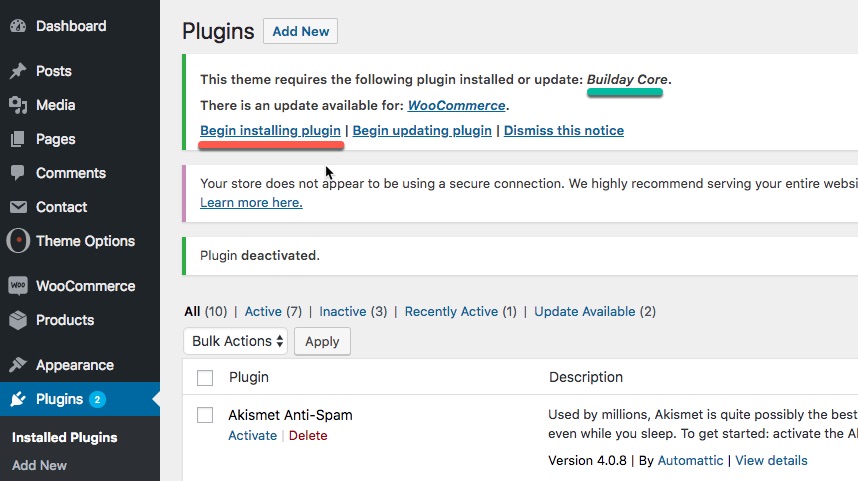Open the Theme Options circle icon
Screen dimensions: 858x481
coord(18,241)
